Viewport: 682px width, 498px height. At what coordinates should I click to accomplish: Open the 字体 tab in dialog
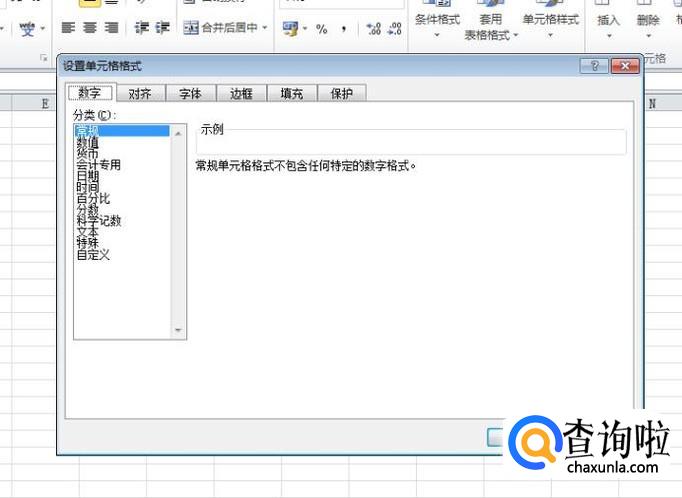(190, 94)
